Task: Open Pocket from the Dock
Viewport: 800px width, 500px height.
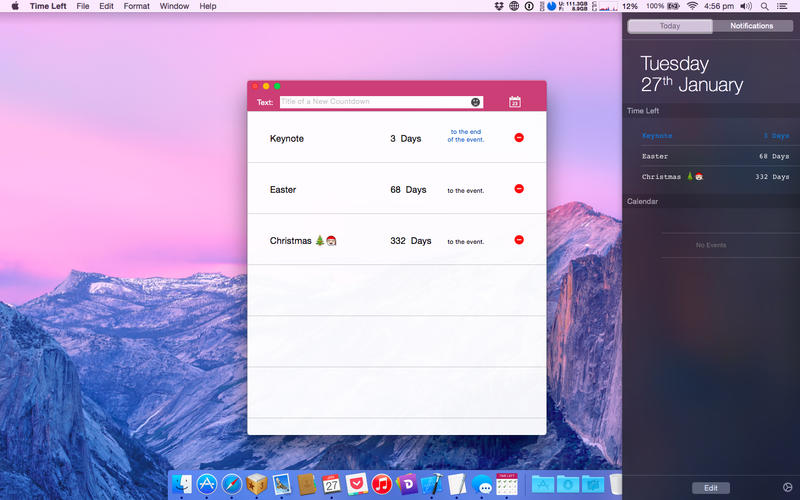Action: point(357,484)
